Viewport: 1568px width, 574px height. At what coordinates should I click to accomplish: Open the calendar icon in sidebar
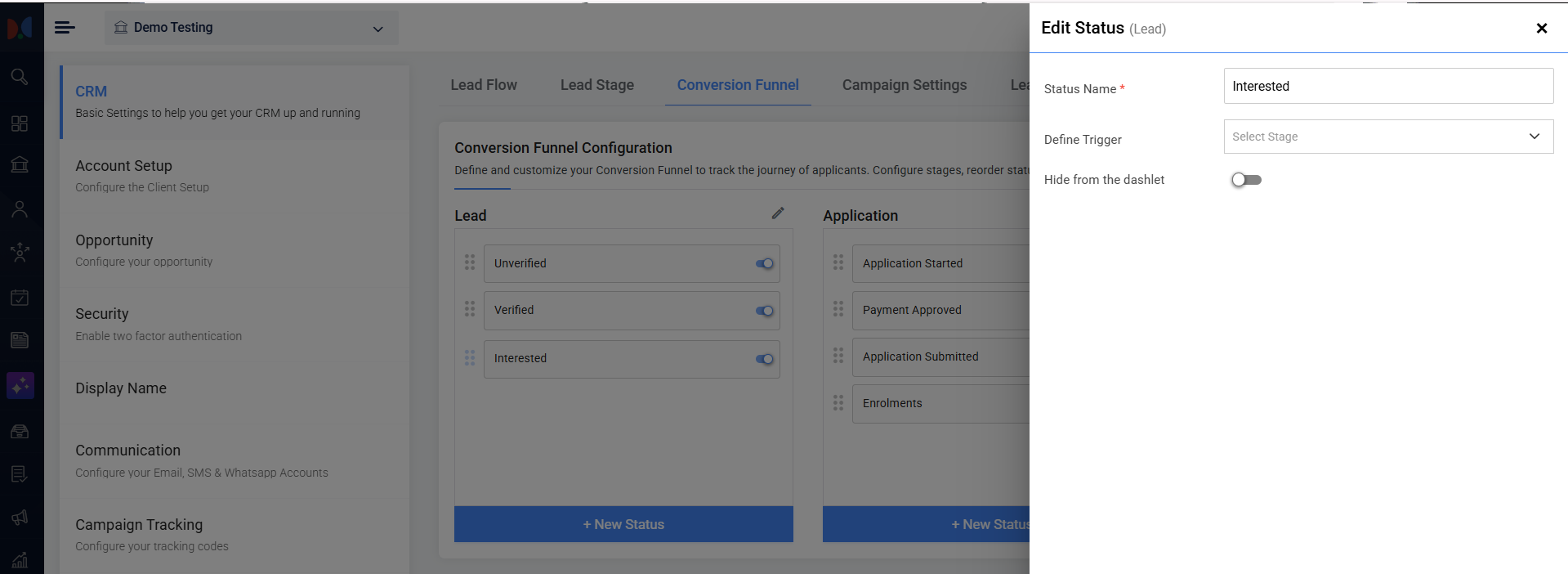20,298
